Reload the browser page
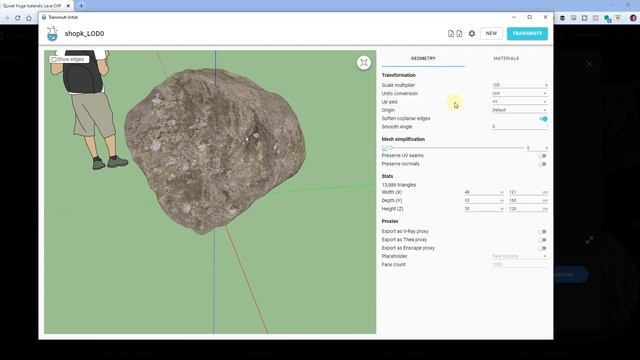The height and width of the screenshot is (360, 640). [x=18, y=18]
